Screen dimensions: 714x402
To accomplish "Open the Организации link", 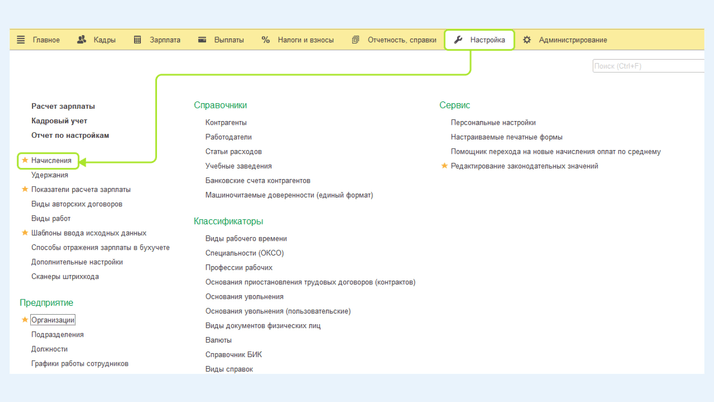I will point(52,320).
